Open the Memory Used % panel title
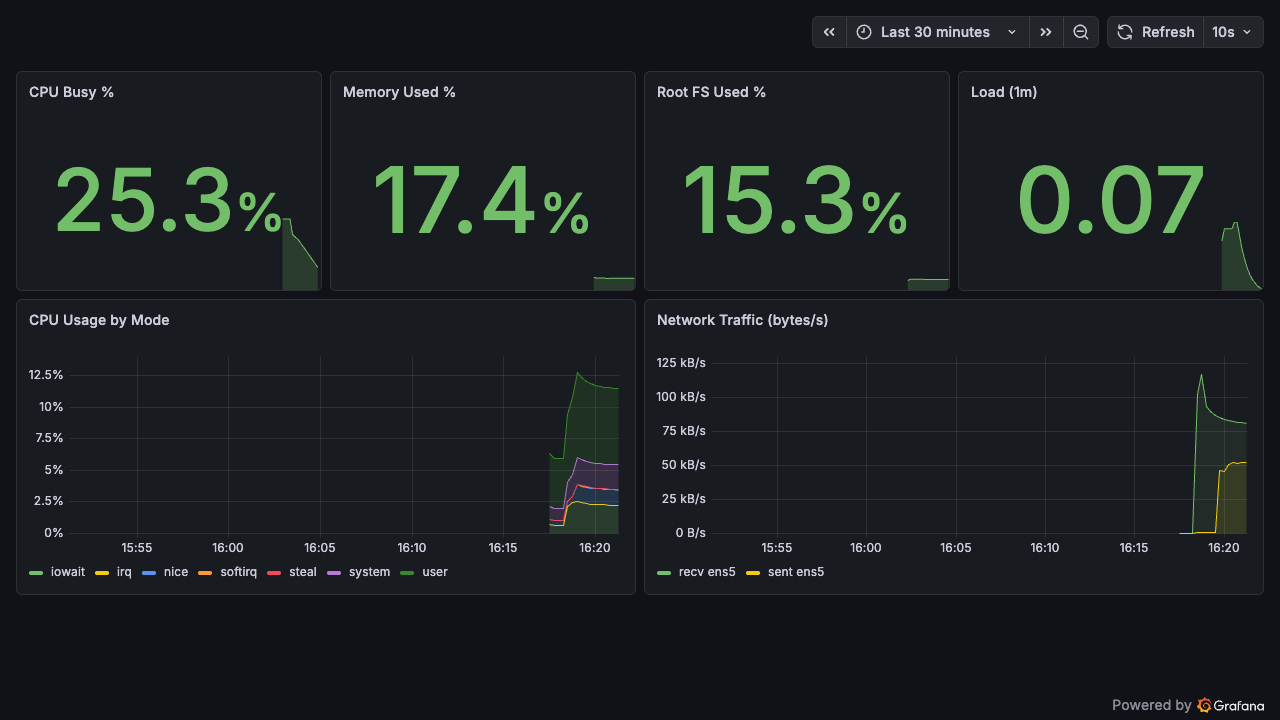Screen dimensions: 1280x720 coord(399,92)
